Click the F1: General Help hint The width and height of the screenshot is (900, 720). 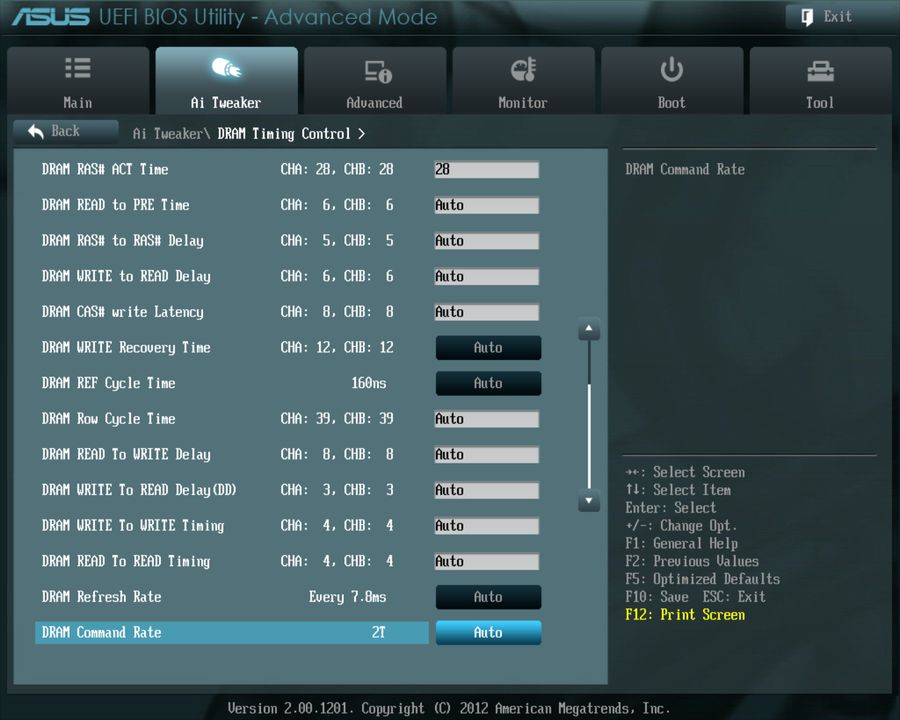pyautogui.click(x=681, y=544)
